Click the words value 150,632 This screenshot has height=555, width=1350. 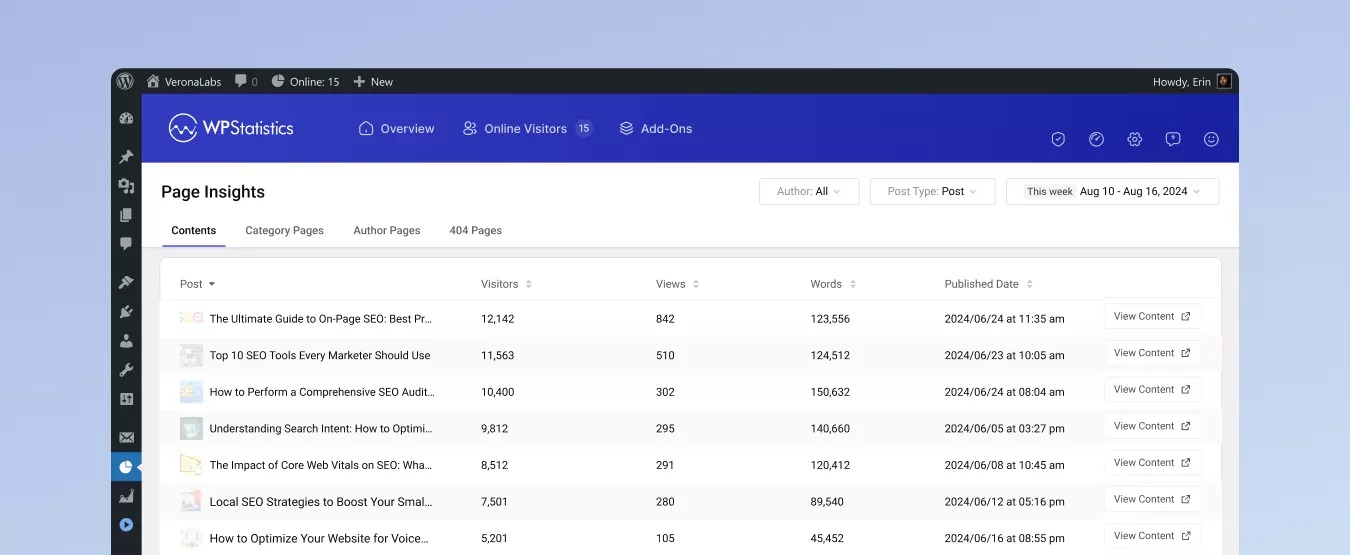(x=830, y=392)
